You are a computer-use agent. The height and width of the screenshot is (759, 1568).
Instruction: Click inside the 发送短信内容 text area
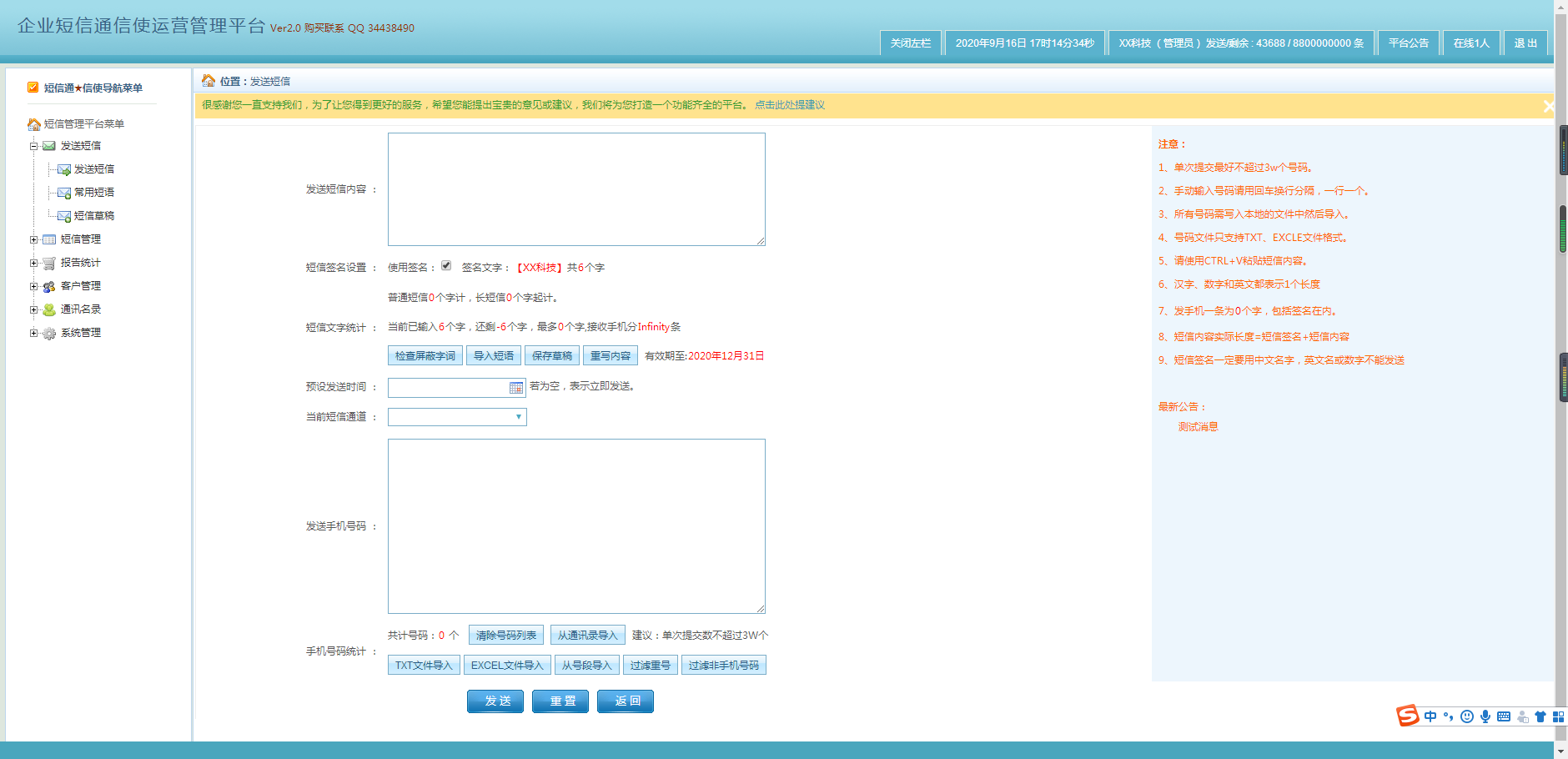(x=576, y=189)
